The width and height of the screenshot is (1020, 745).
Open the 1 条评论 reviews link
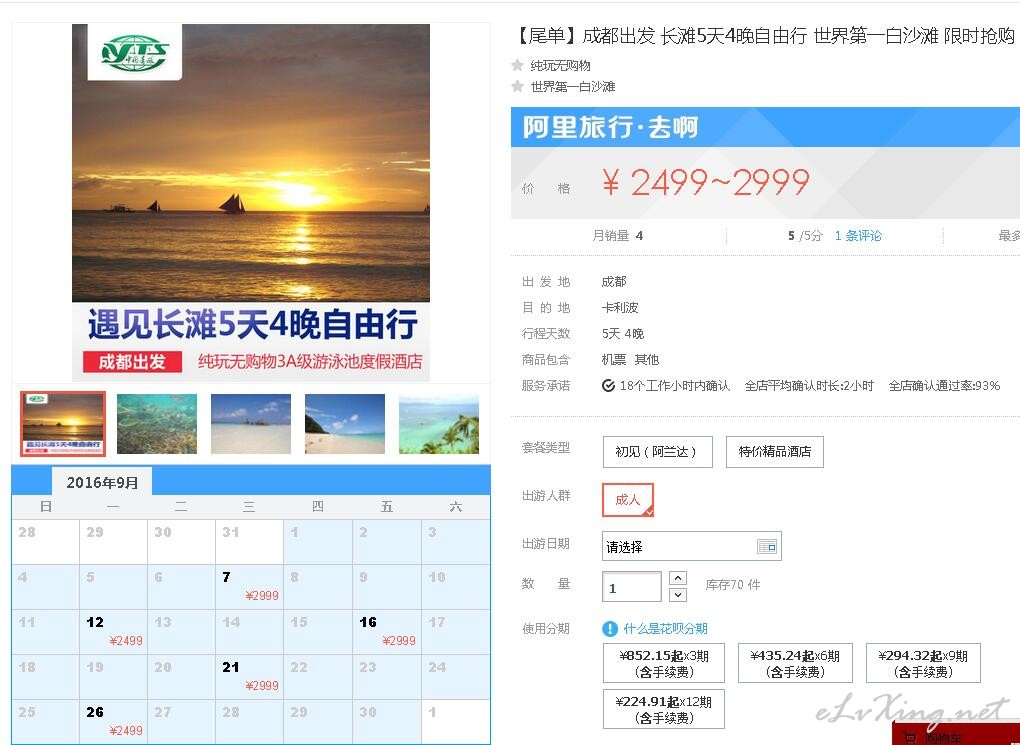(858, 236)
